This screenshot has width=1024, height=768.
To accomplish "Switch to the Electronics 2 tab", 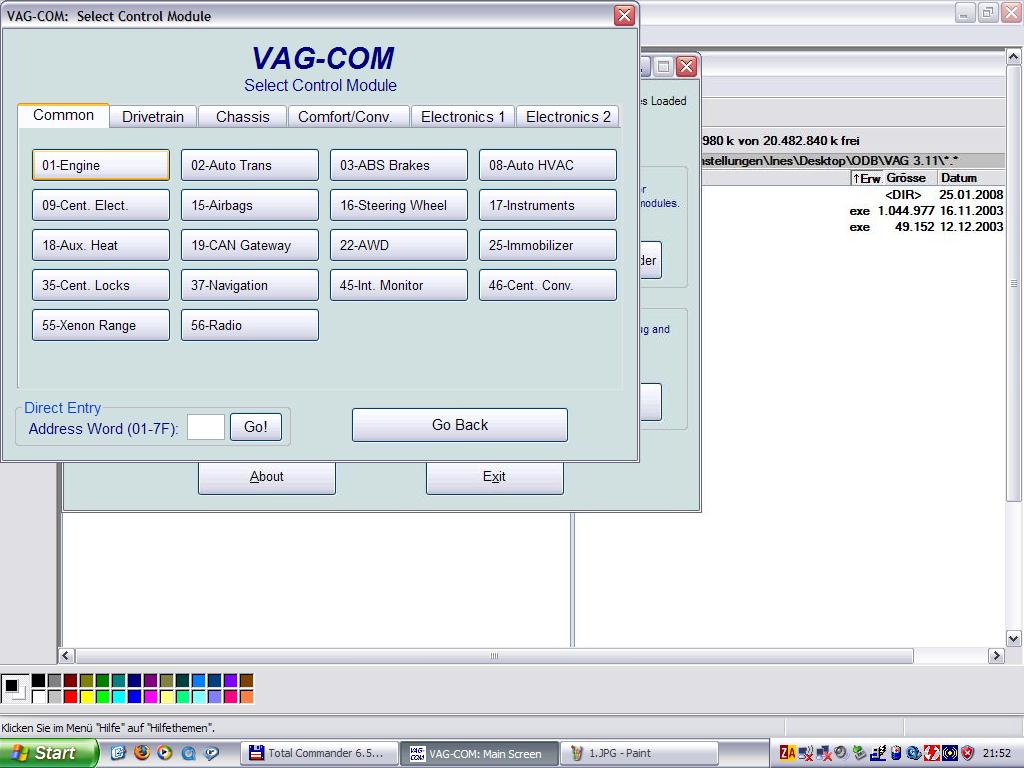I will pyautogui.click(x=568, y=117).
